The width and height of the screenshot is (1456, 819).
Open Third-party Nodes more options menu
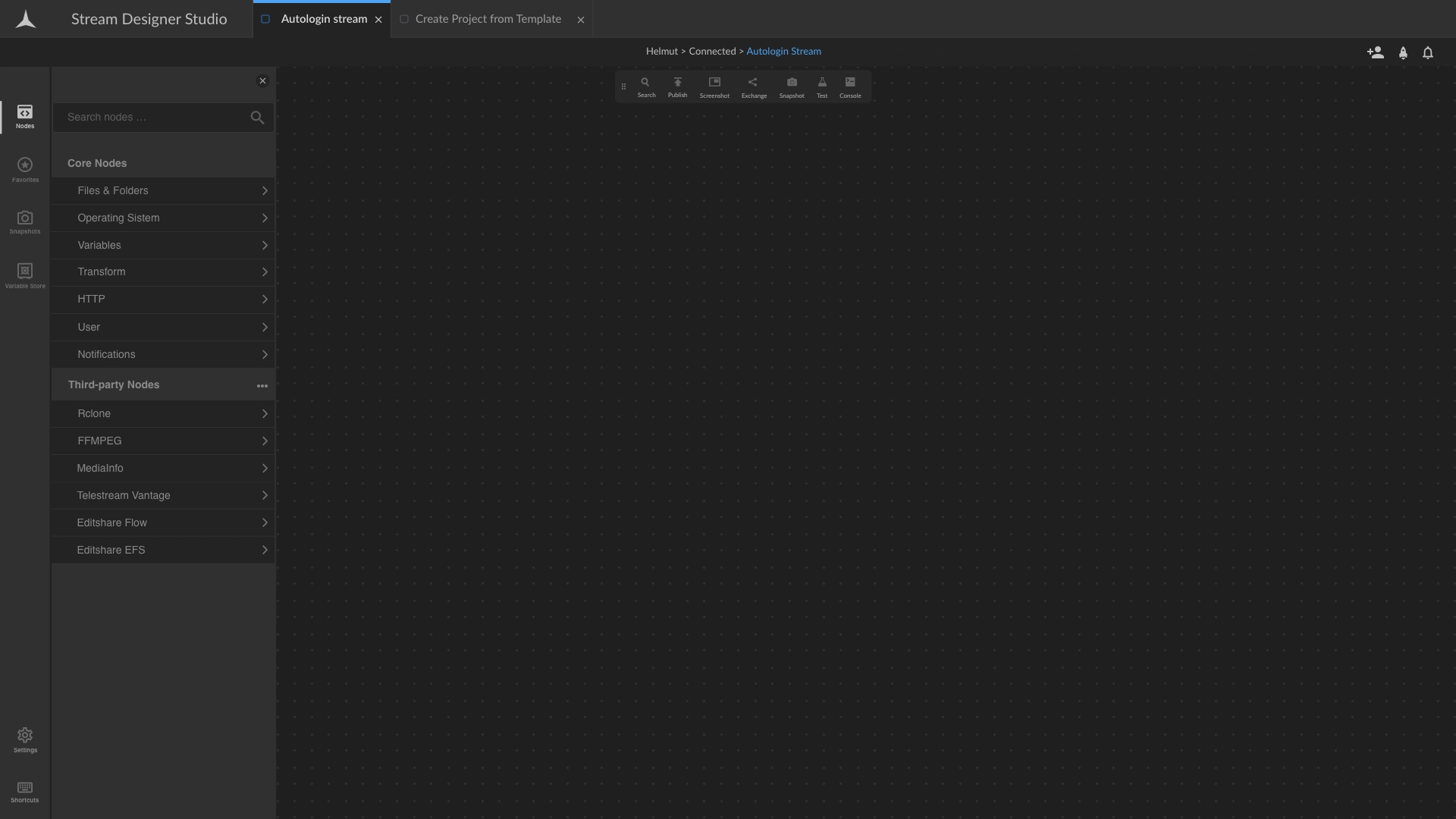tap(262, 385)
